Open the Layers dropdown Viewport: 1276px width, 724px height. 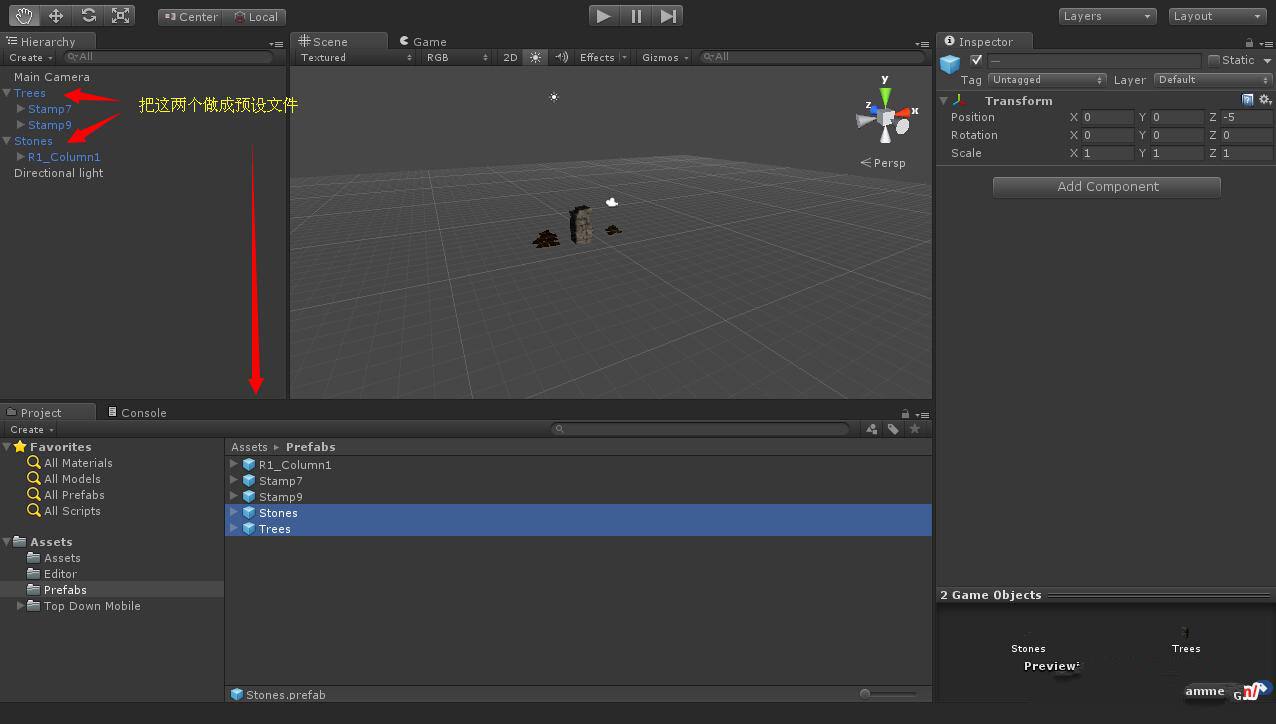(1107, 16)
